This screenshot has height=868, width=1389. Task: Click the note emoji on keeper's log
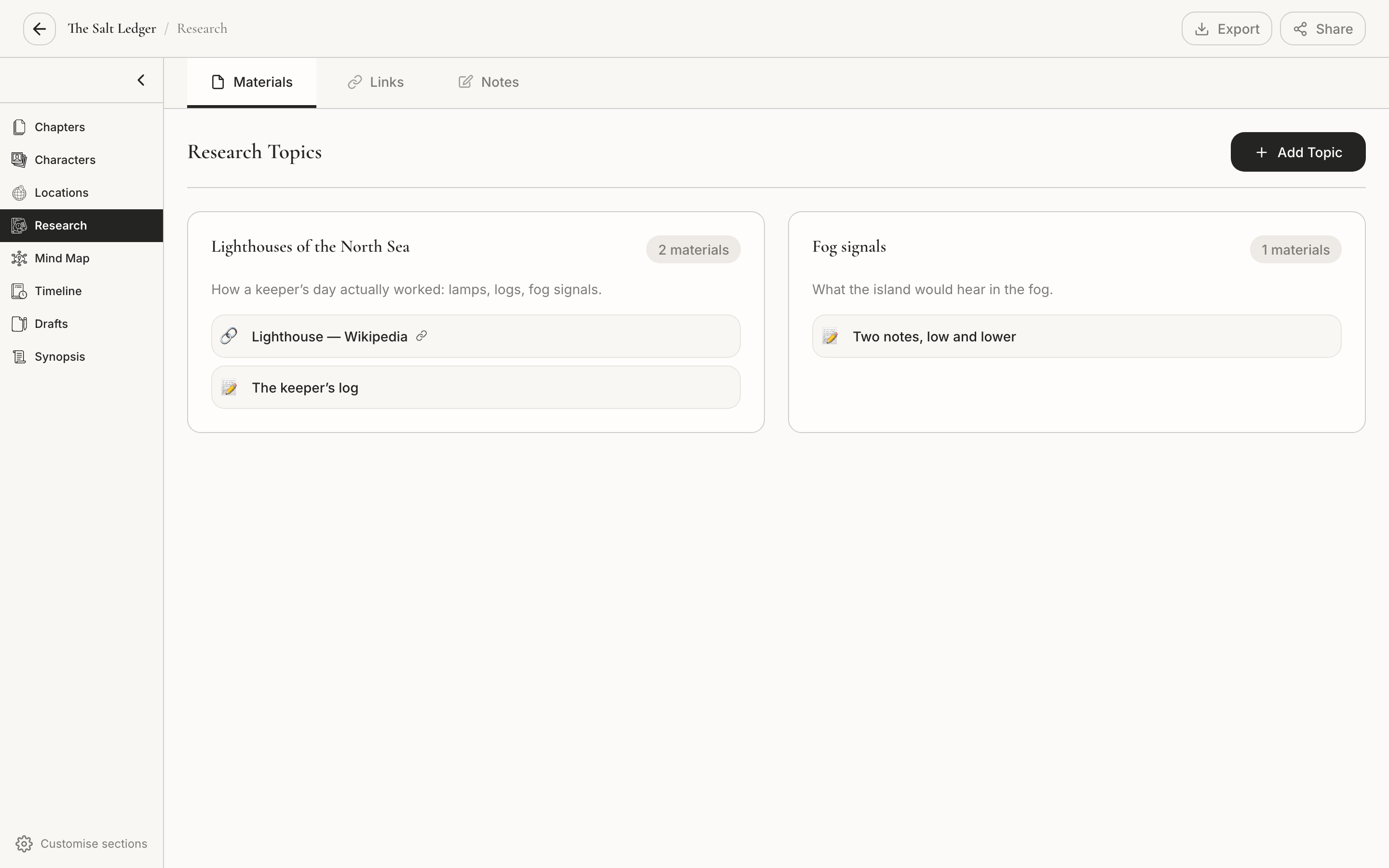[x=229, y=388]
